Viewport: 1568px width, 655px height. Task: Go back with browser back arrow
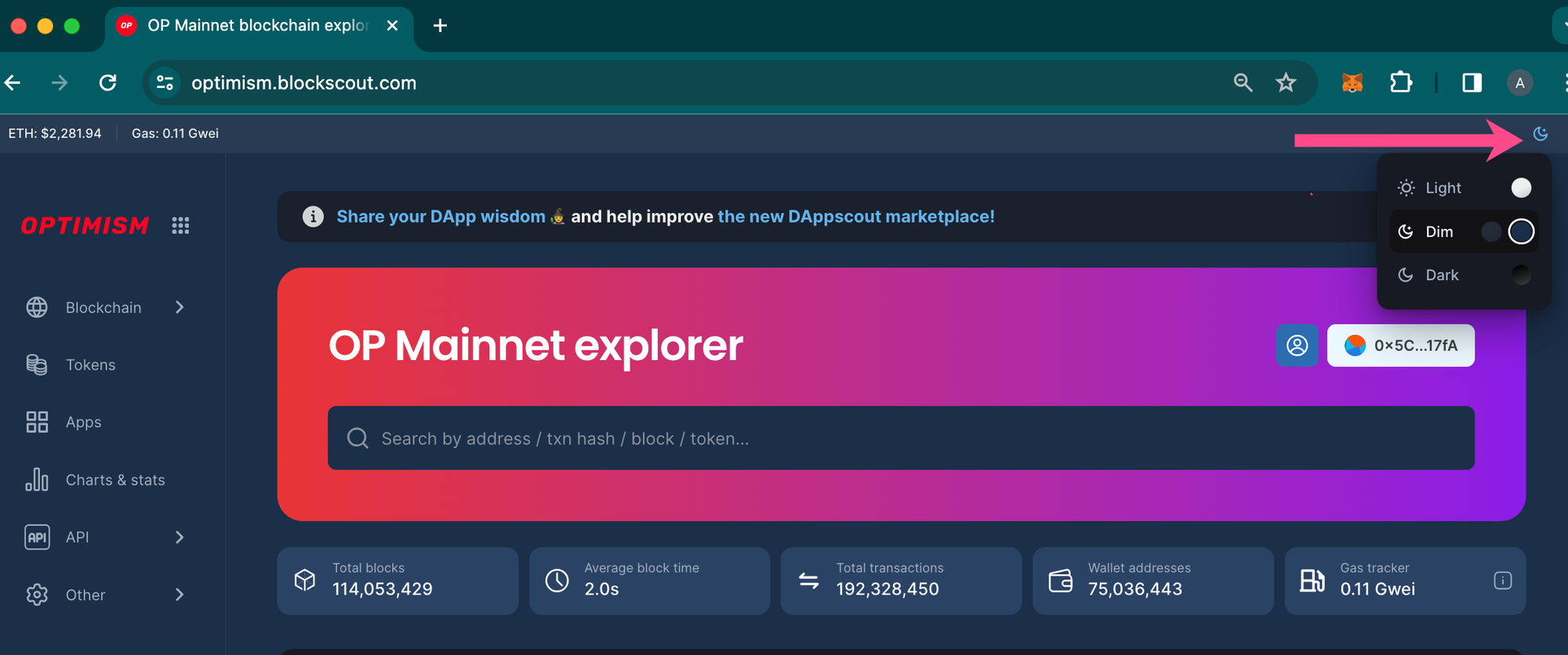coord(13,82)
